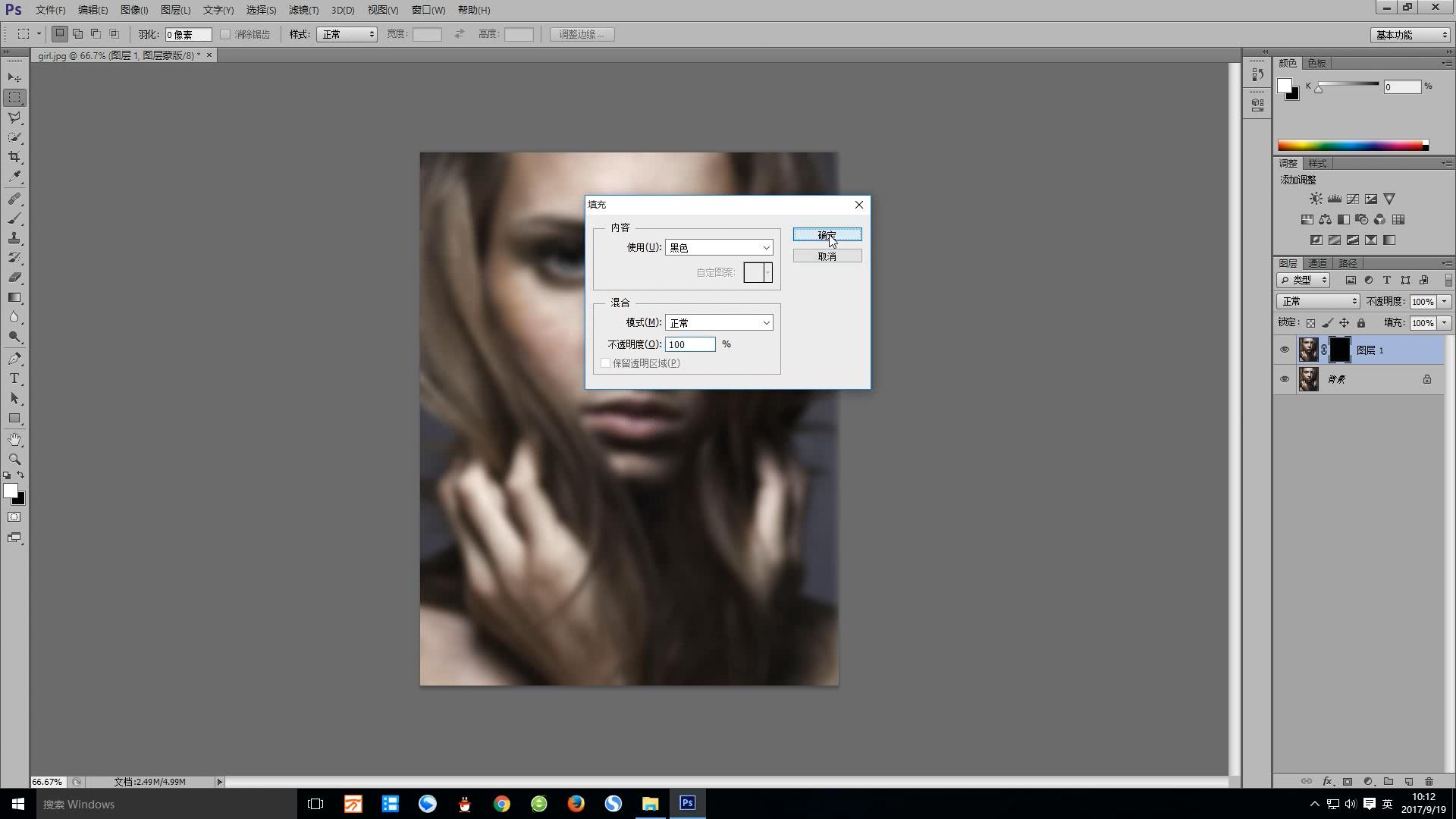The height and width of the screenshot is (819, 1456).
Task: Open layer blend mode 正常 dropdown
Action: (x=1318, y=301)
